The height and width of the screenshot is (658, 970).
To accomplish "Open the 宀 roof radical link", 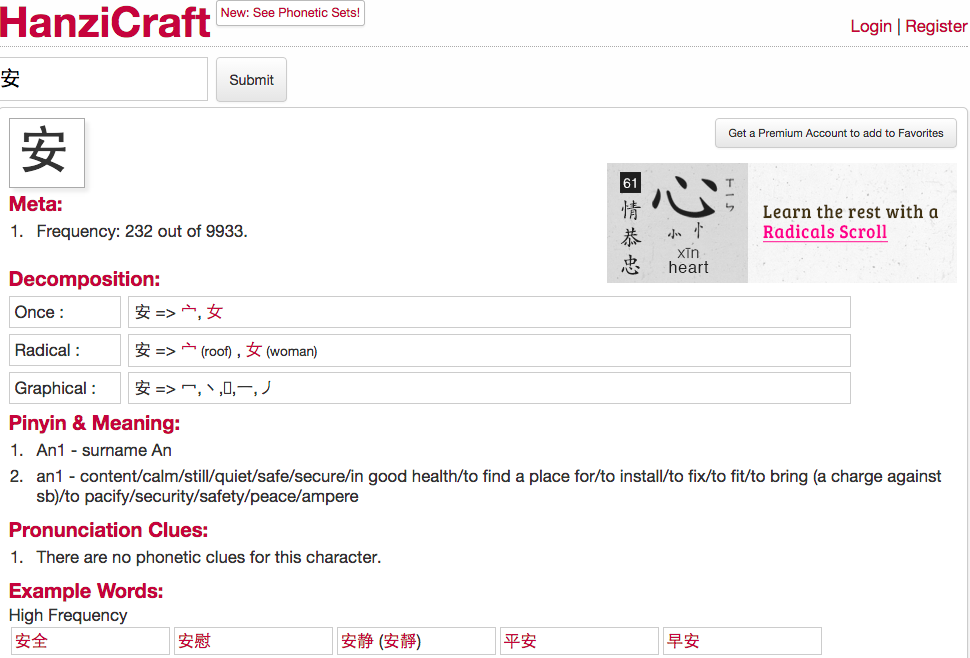I will (189, 350).
